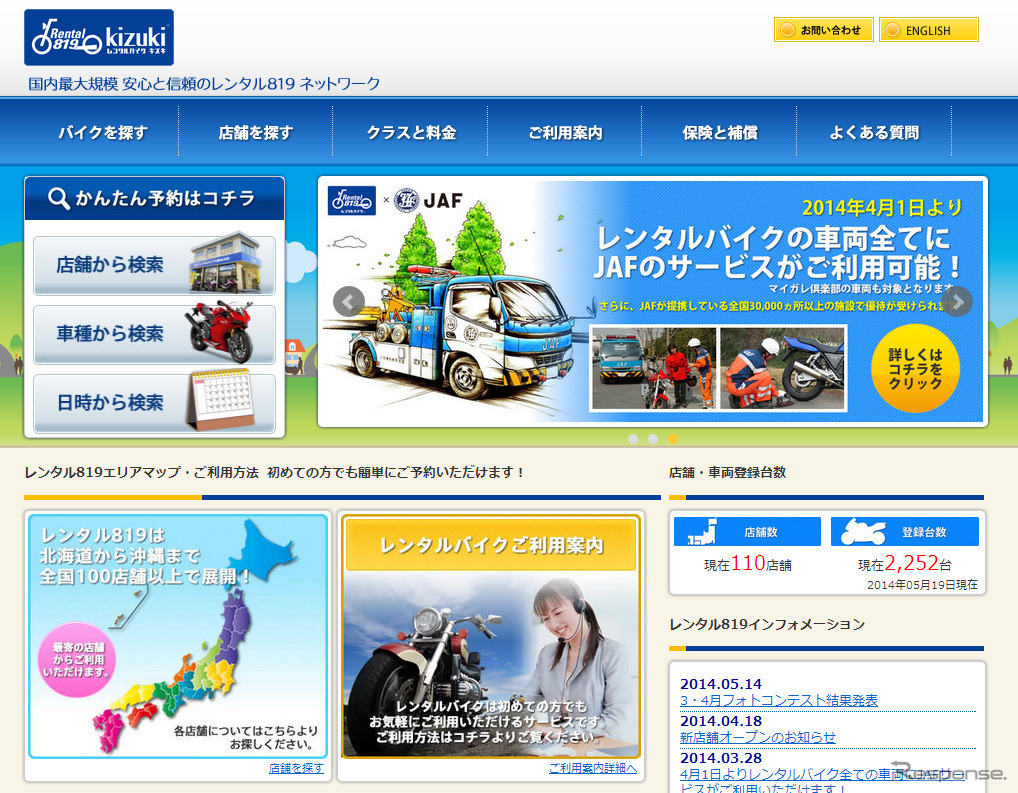
Task: Switch site to ENGLISH
Action: click(928, 30)
